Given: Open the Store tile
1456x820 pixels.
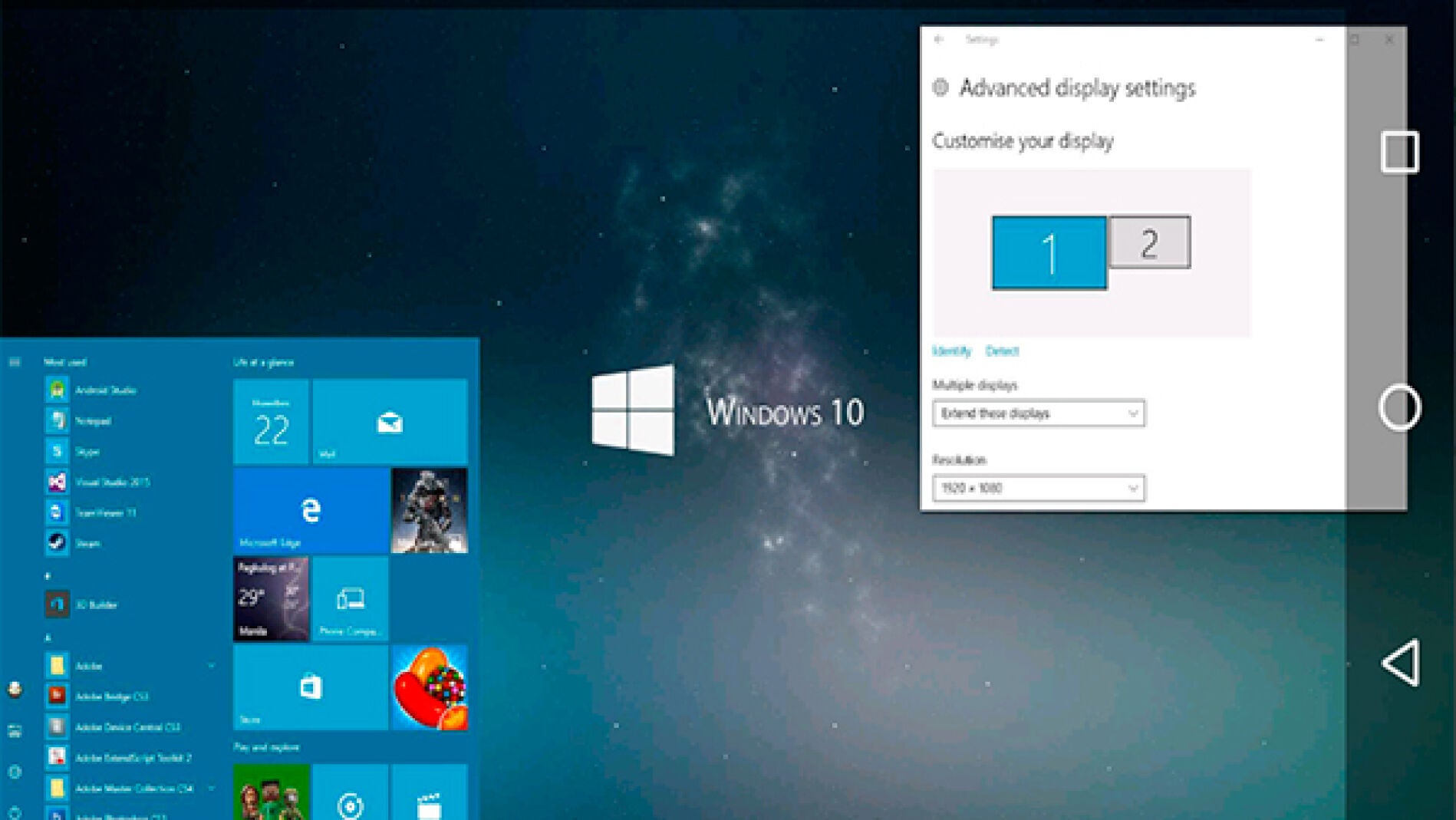Looking at the screenshot, I should point(311,687).
